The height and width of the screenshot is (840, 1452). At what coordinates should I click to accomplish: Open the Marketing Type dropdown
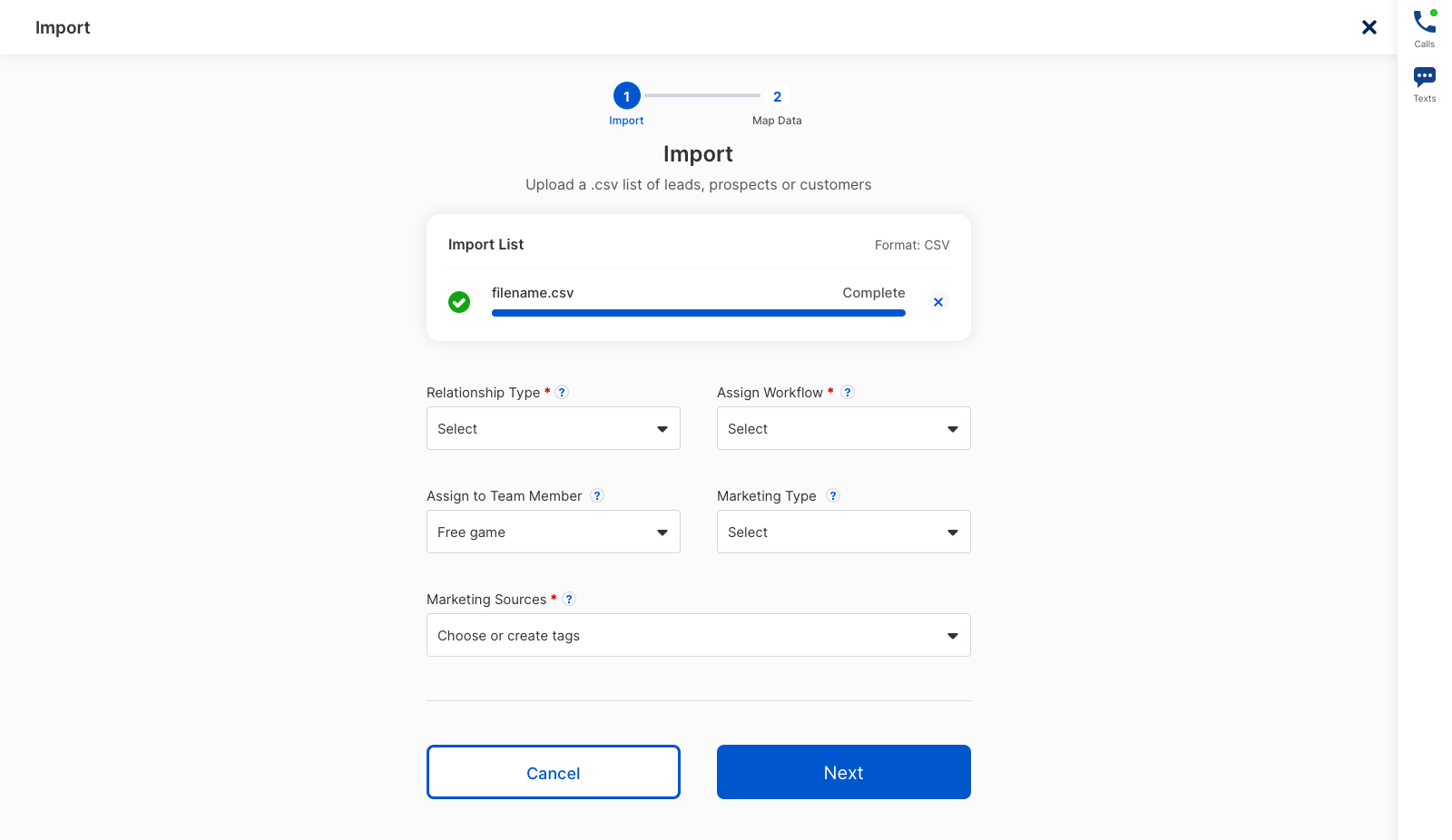click(843, 532)
